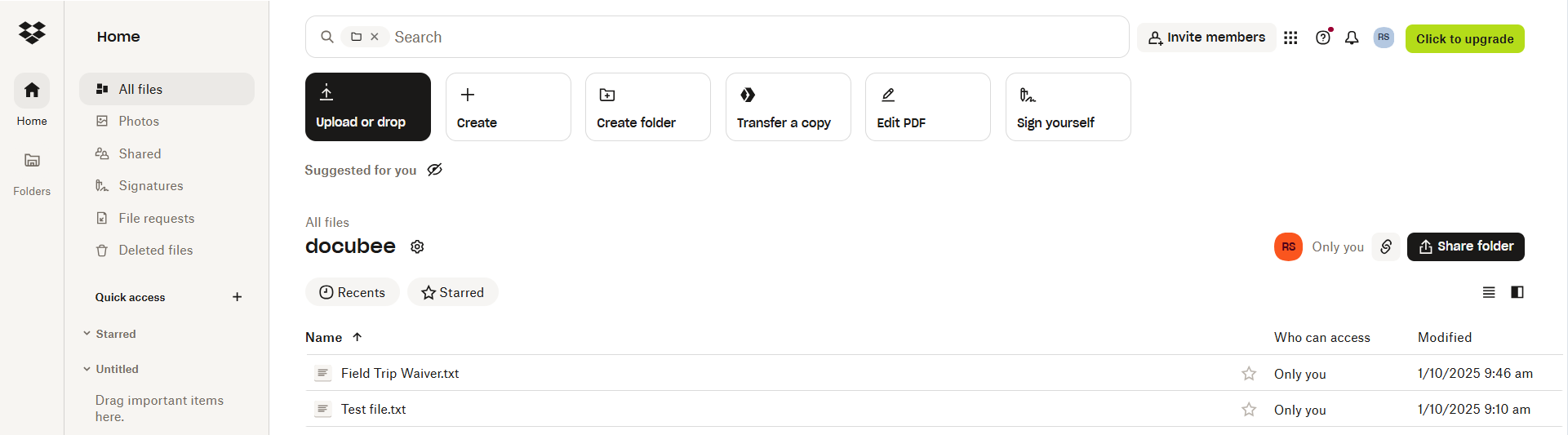Toggle the details side panel icon

(1517, 292)
